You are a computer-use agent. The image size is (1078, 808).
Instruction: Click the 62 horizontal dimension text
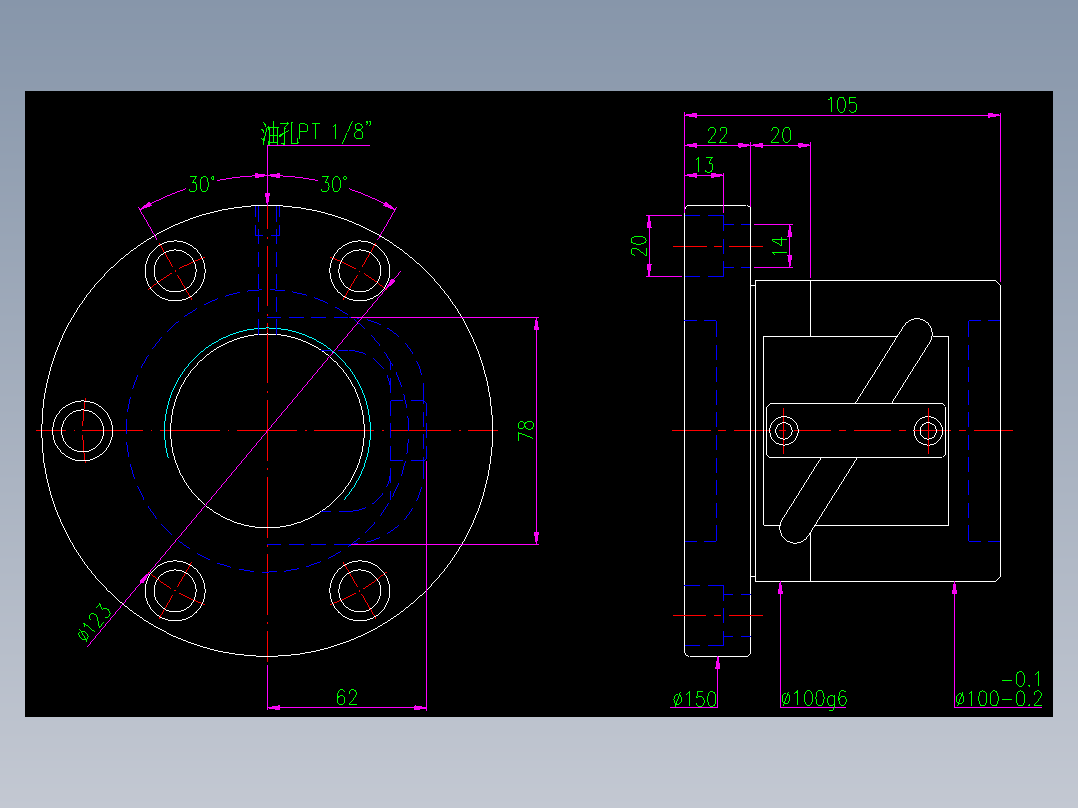[347, 698]
